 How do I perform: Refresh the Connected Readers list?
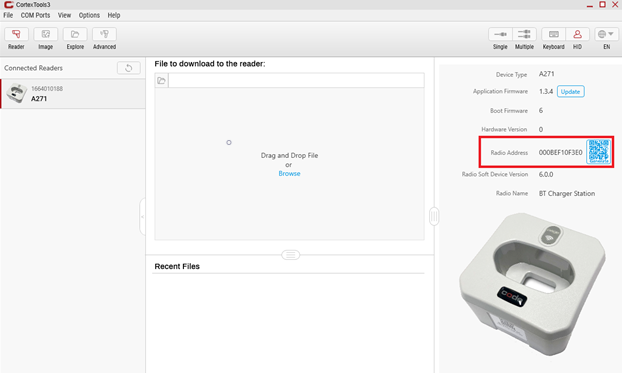click(129, 68)
